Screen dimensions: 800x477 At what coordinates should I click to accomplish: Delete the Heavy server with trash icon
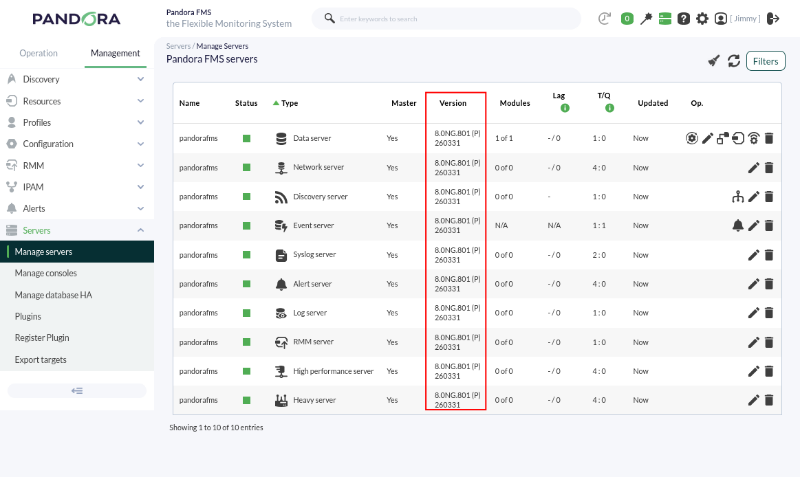click(769, 400)
